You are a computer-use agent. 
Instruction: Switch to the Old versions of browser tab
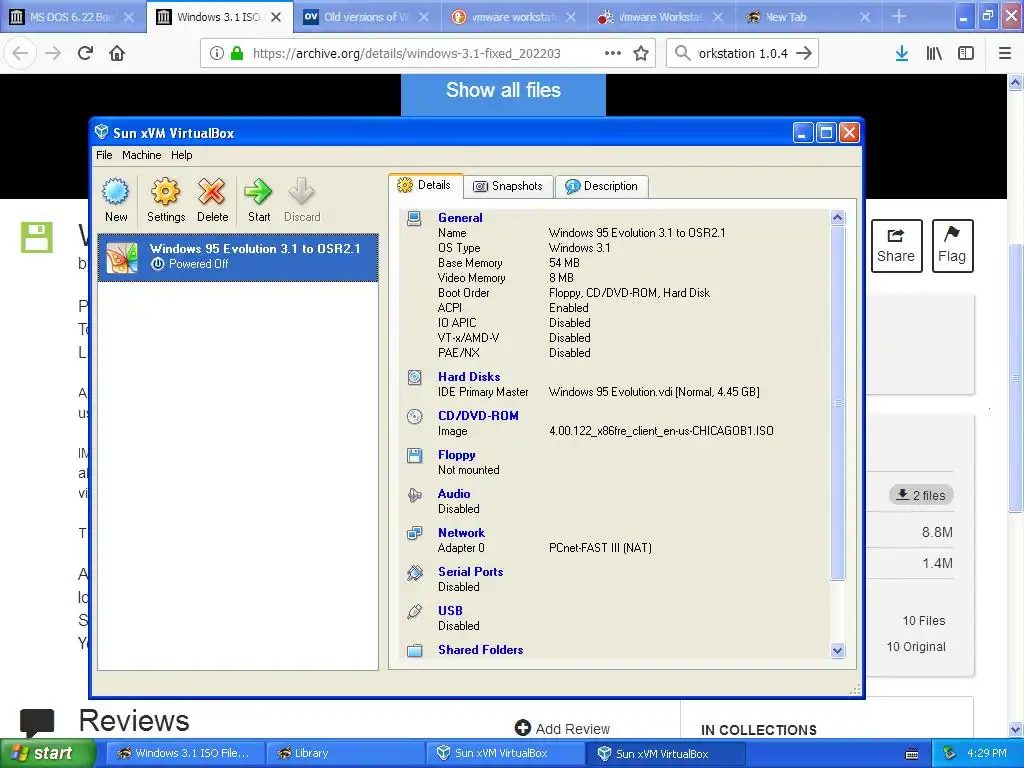[366, 17]
